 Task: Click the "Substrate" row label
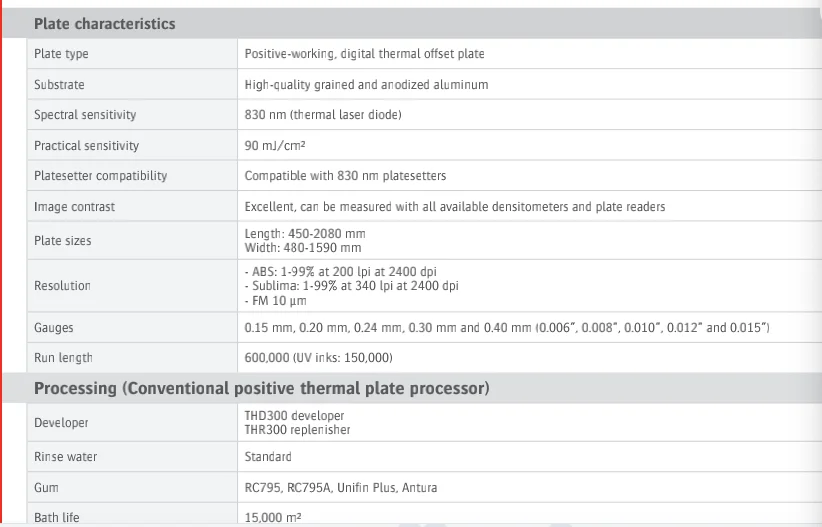pyautogui.click(x=59, y=85)
